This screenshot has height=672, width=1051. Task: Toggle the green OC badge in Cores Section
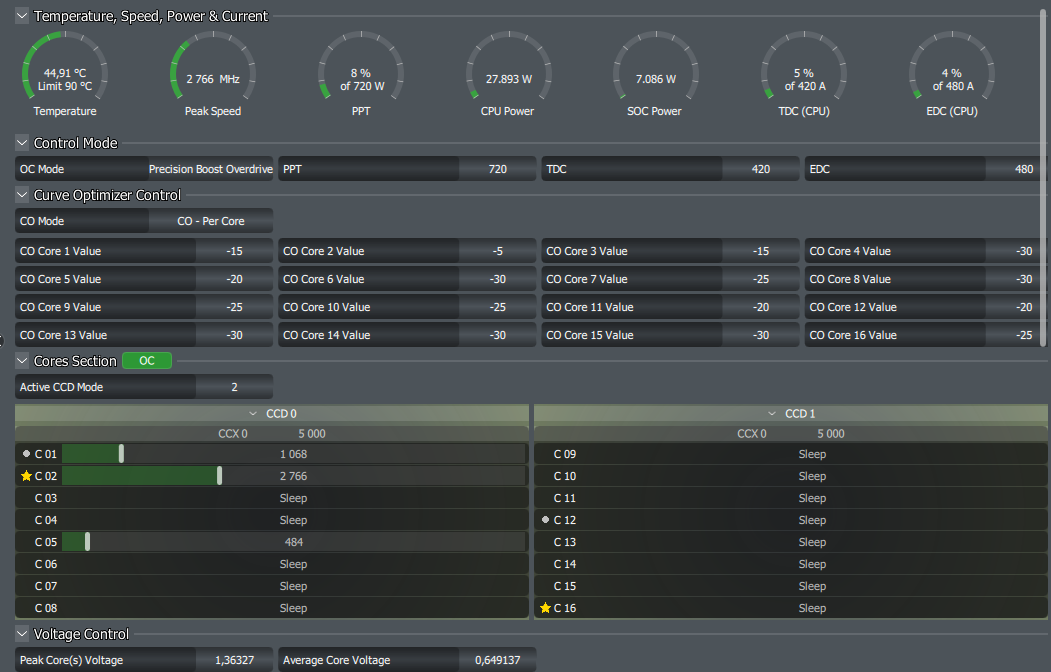point(147,361)
